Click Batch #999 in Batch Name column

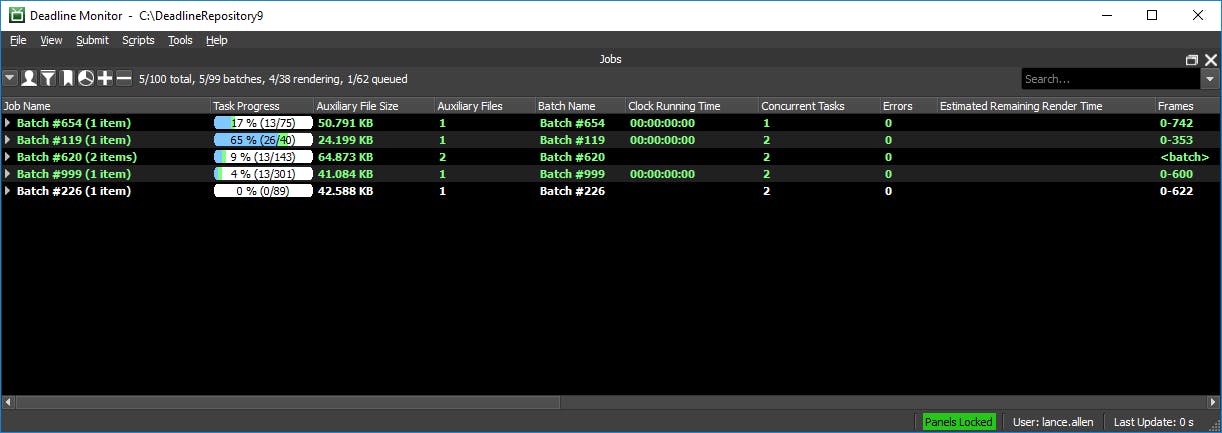[572, 174]
